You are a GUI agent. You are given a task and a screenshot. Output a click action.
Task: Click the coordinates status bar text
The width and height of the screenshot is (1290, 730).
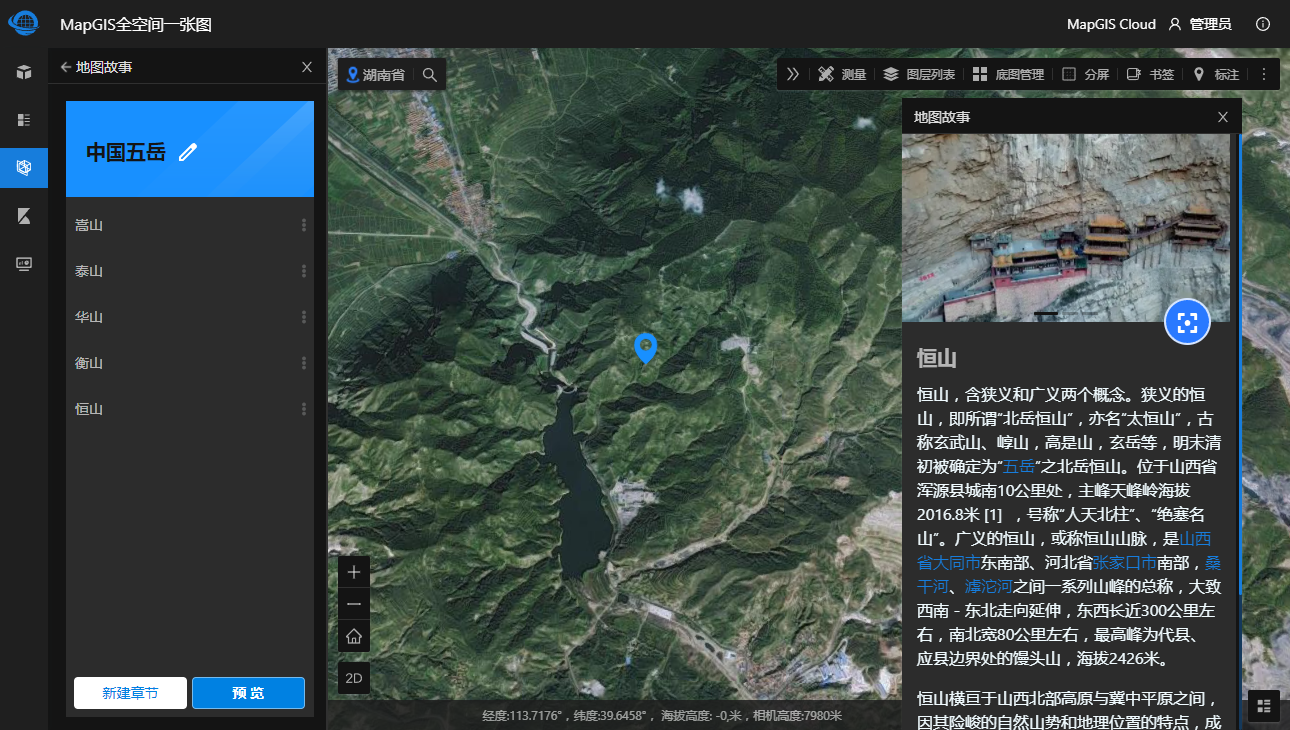[662, 715]
